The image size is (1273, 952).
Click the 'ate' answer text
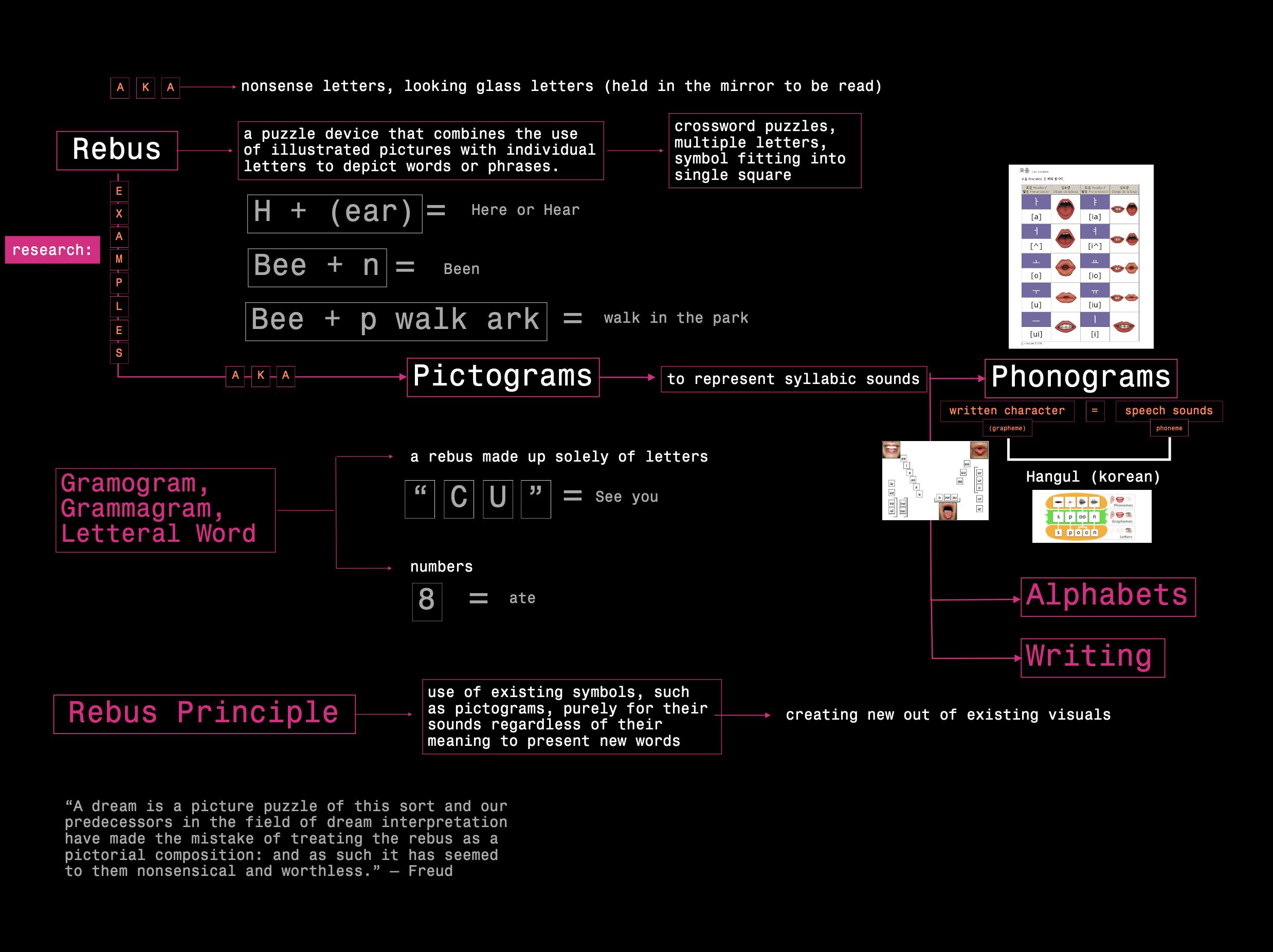click(522, 599)
